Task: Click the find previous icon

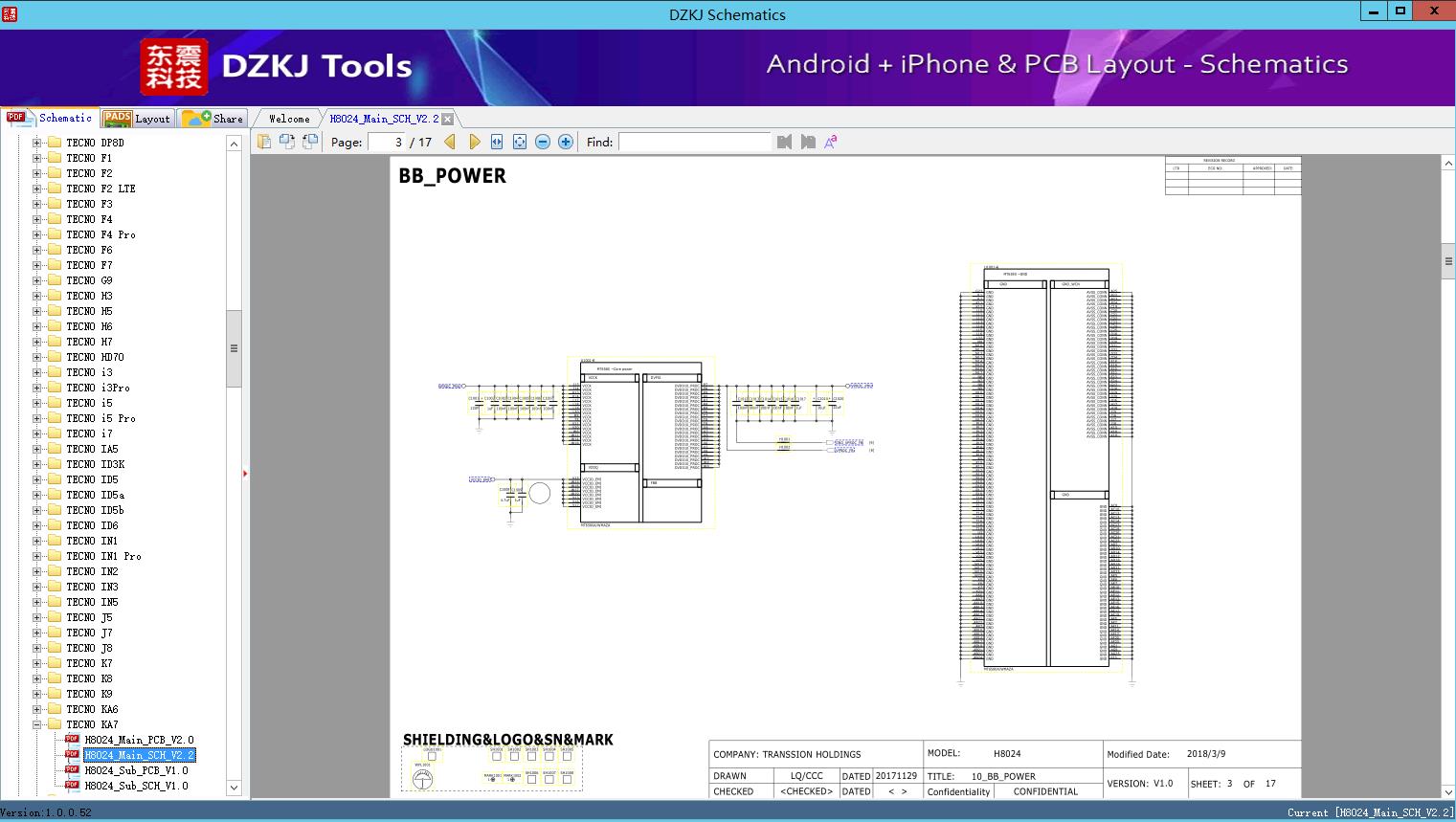Action: pyautogui.click(x=785, y=142)
